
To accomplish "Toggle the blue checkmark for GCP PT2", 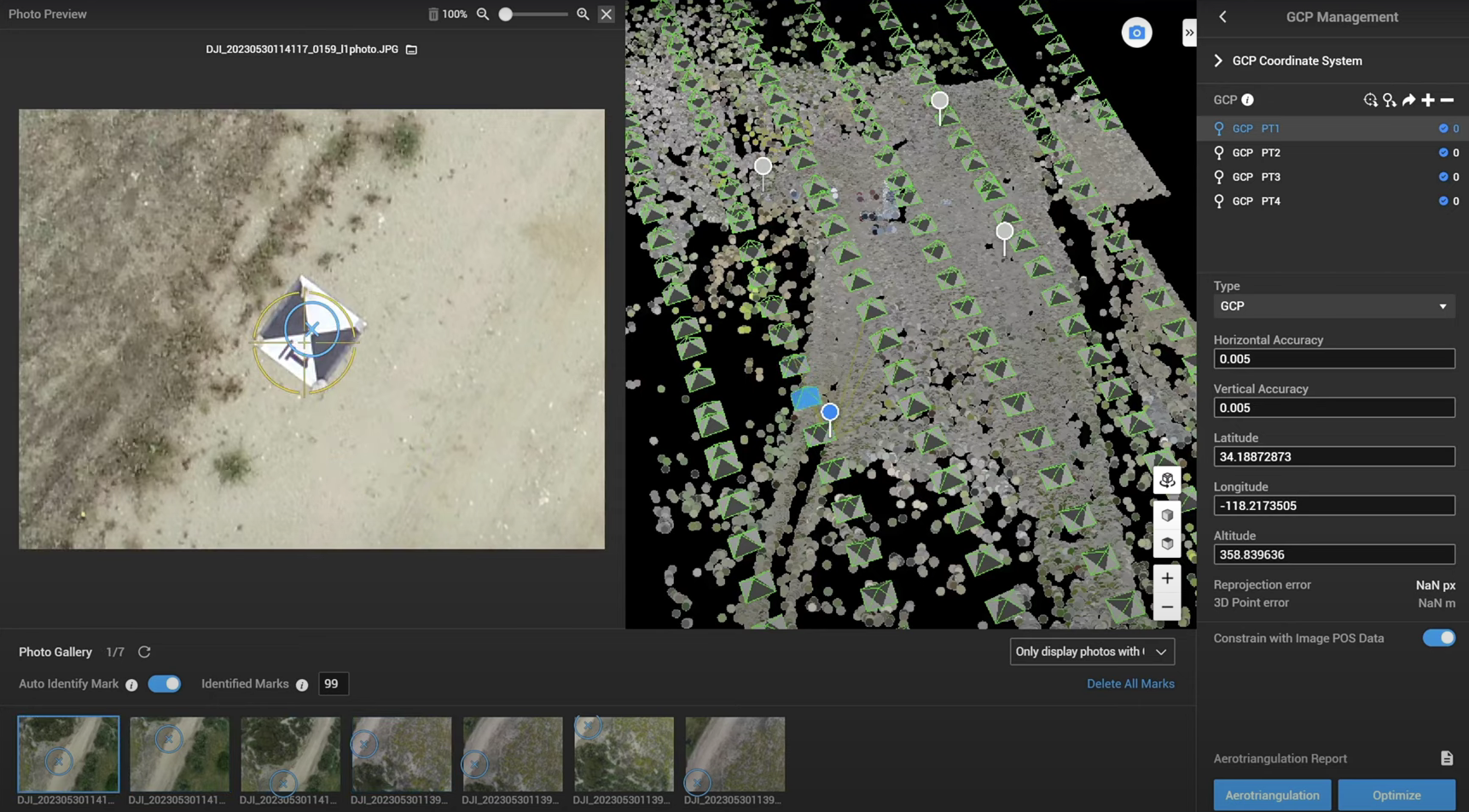I will [x=1443, y=153].
